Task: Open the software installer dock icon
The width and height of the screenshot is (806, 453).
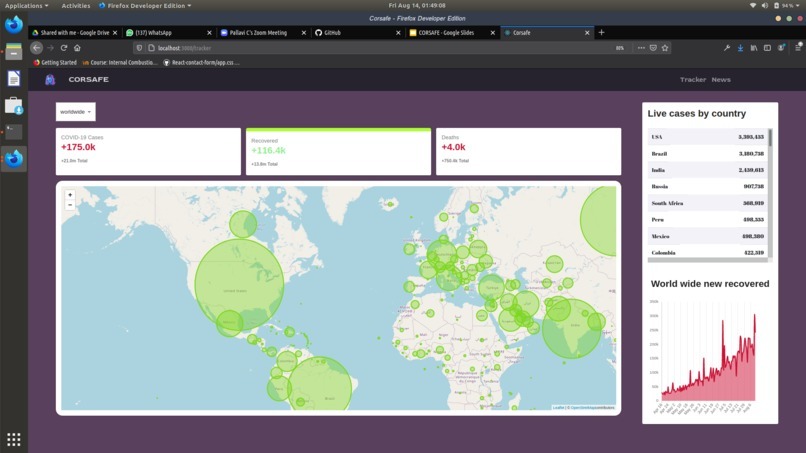Action: coord(14,105)
